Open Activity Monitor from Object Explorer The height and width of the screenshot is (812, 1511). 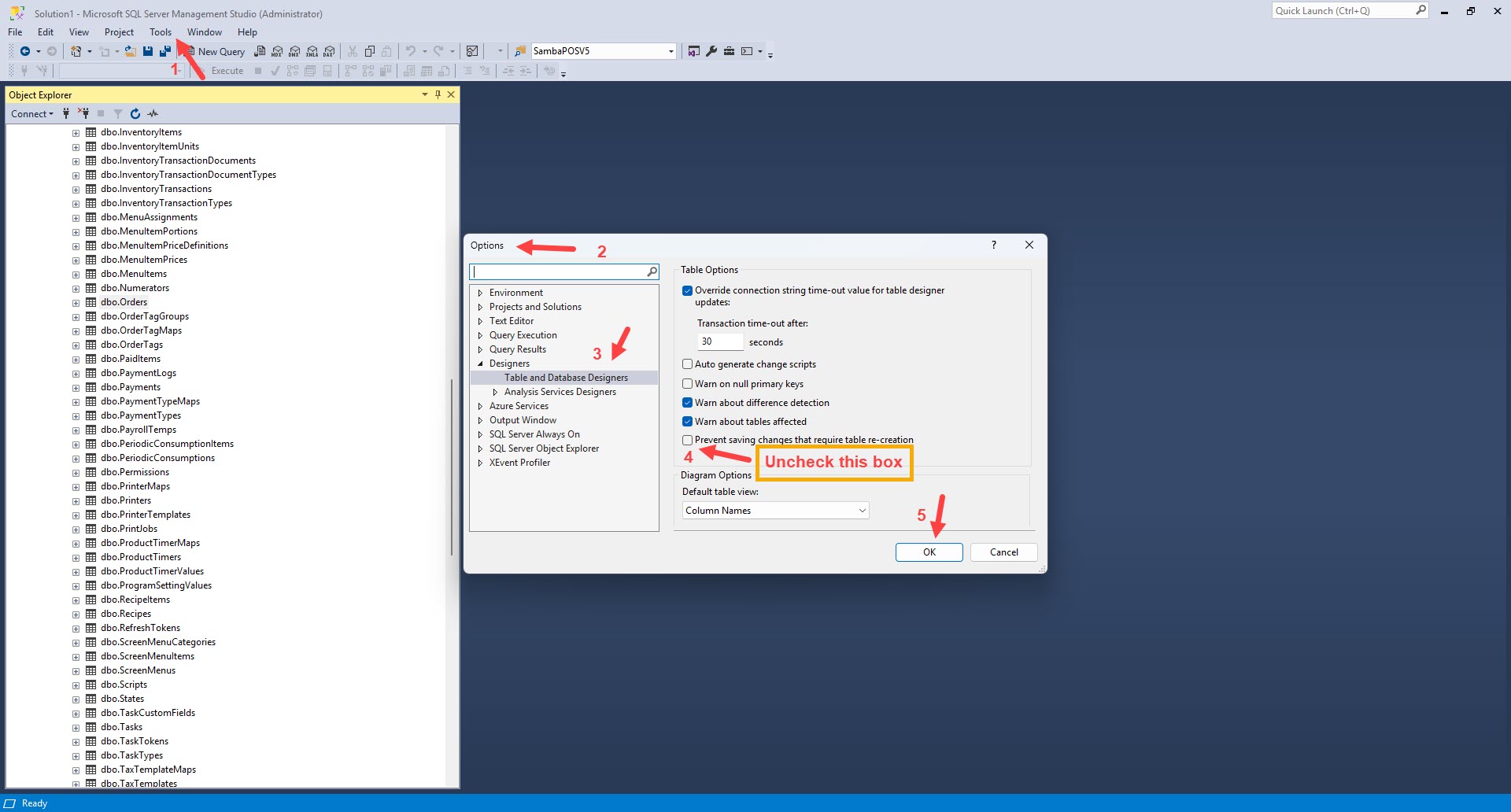153,113
